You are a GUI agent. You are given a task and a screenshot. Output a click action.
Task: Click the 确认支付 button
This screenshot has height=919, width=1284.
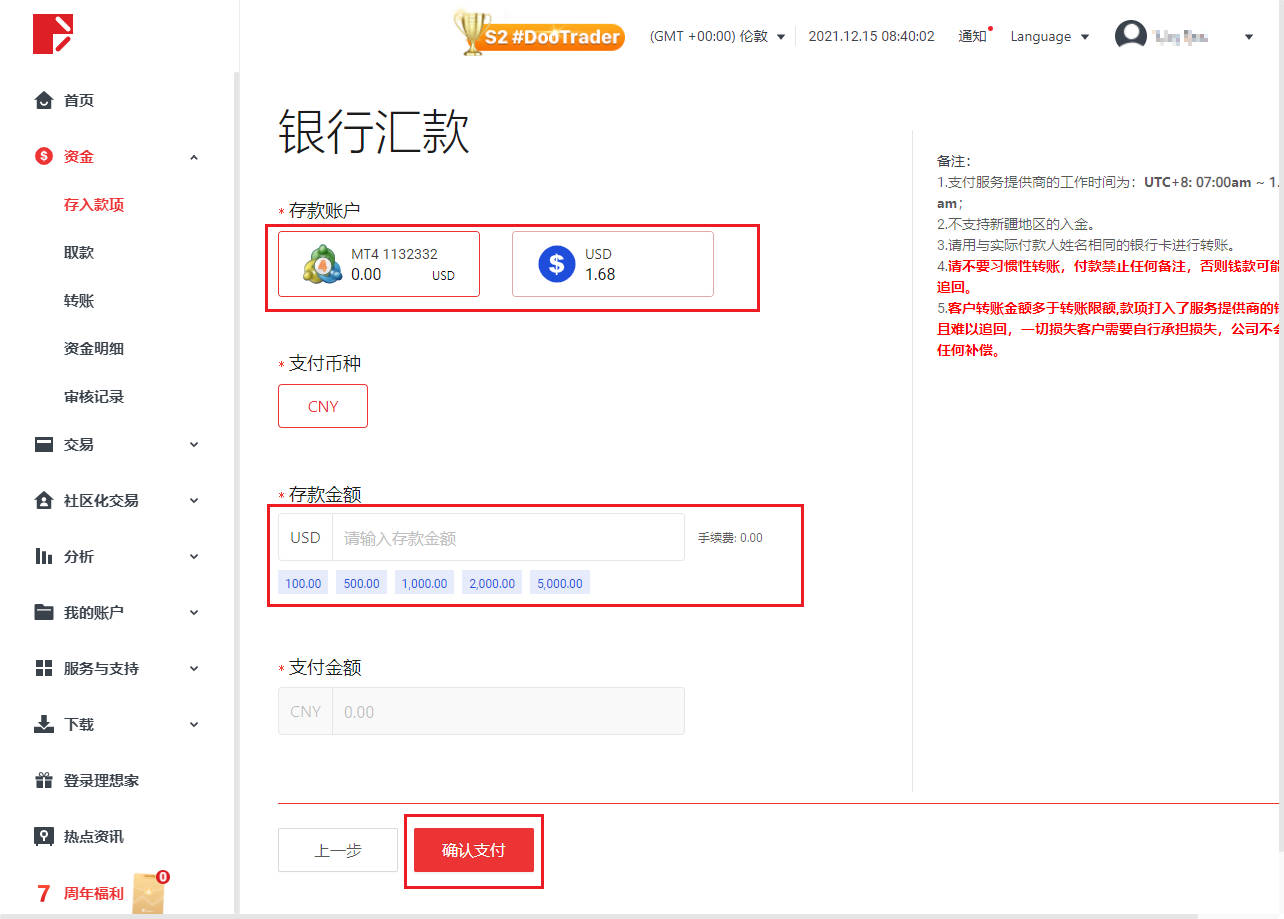coord(473,850)
